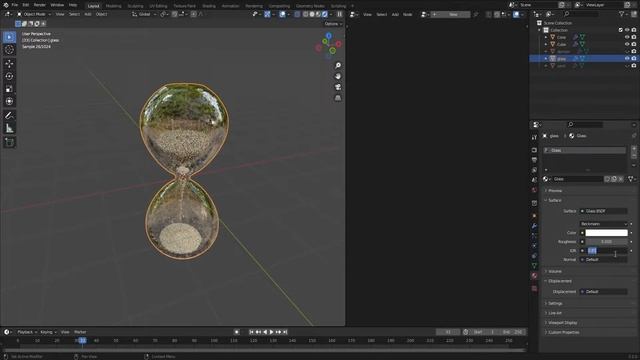This screenshot has height=360, width=640.
Task: Open the Beckmann distribution dropdown
Action: point(604,224)
